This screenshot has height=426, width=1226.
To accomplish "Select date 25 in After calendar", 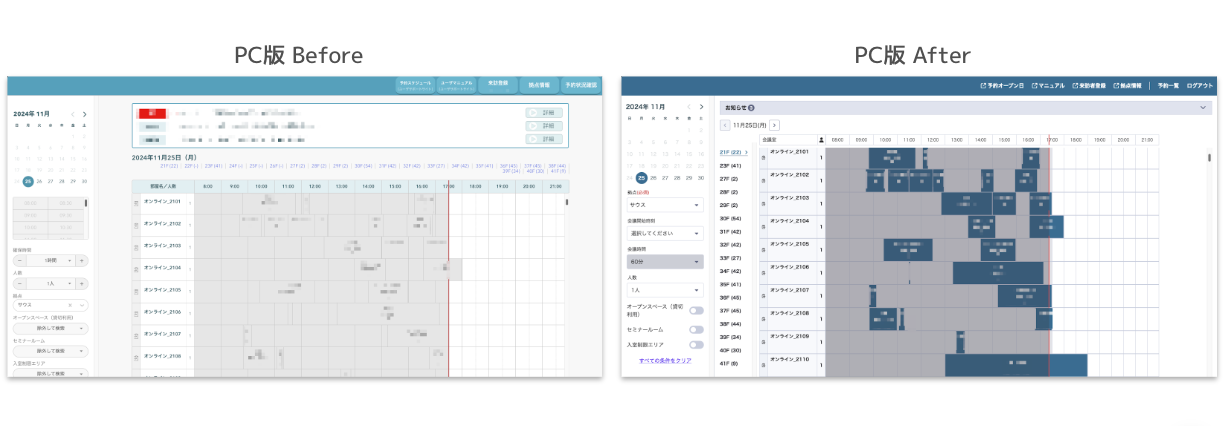I will pos(641,177).
